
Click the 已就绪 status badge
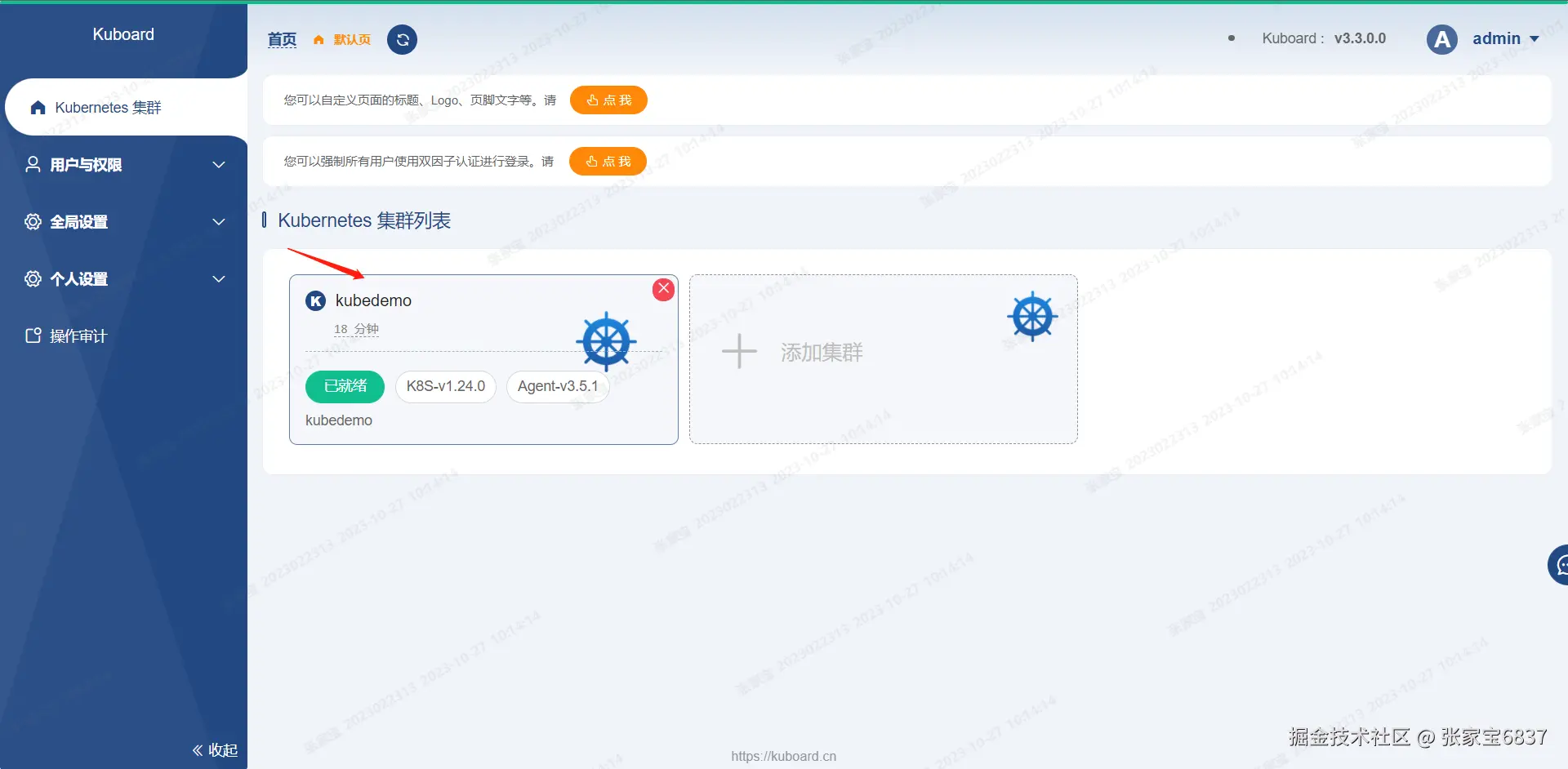(x=345, y=386)
